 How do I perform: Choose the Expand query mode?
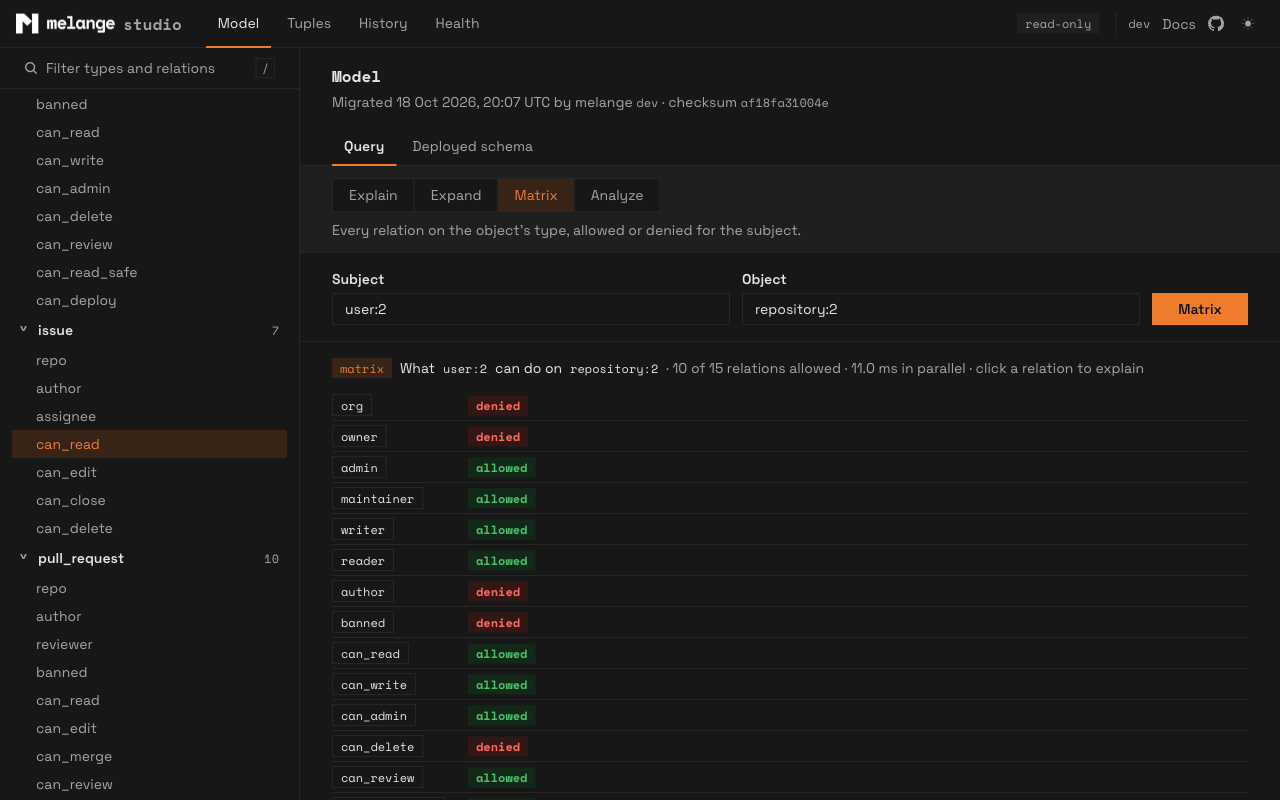[x=456, y=195]
